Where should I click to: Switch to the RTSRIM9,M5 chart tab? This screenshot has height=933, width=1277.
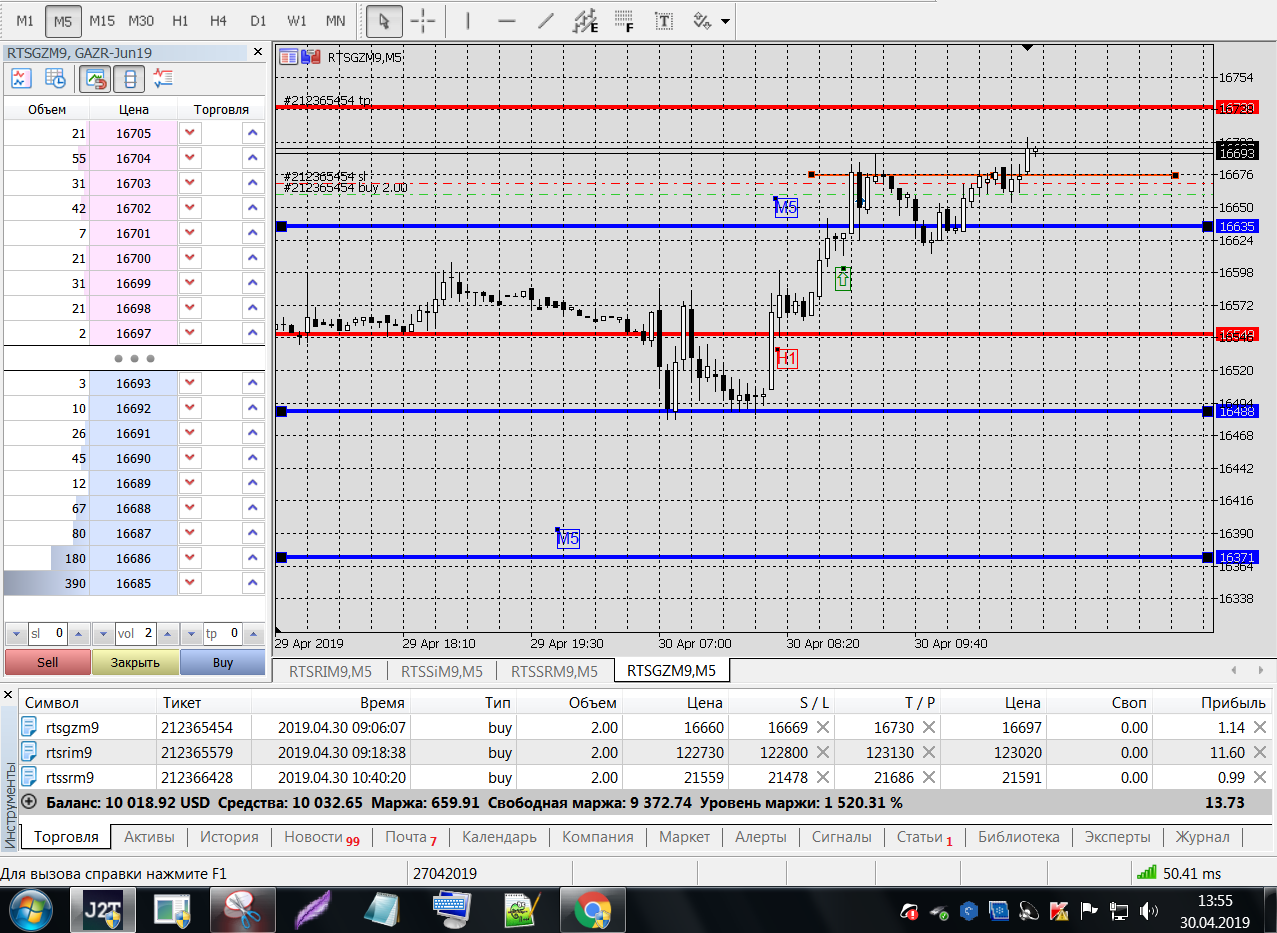click(x=330, y=671)
